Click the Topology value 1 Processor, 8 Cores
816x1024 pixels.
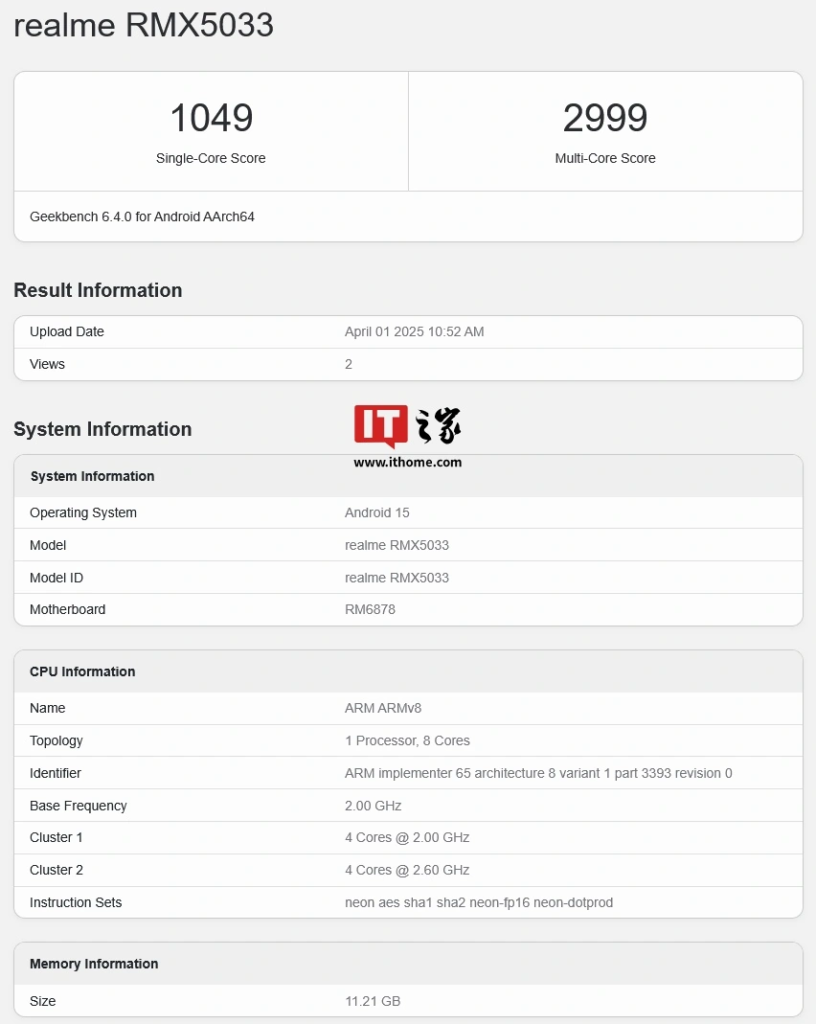click(x=407, y=741)
